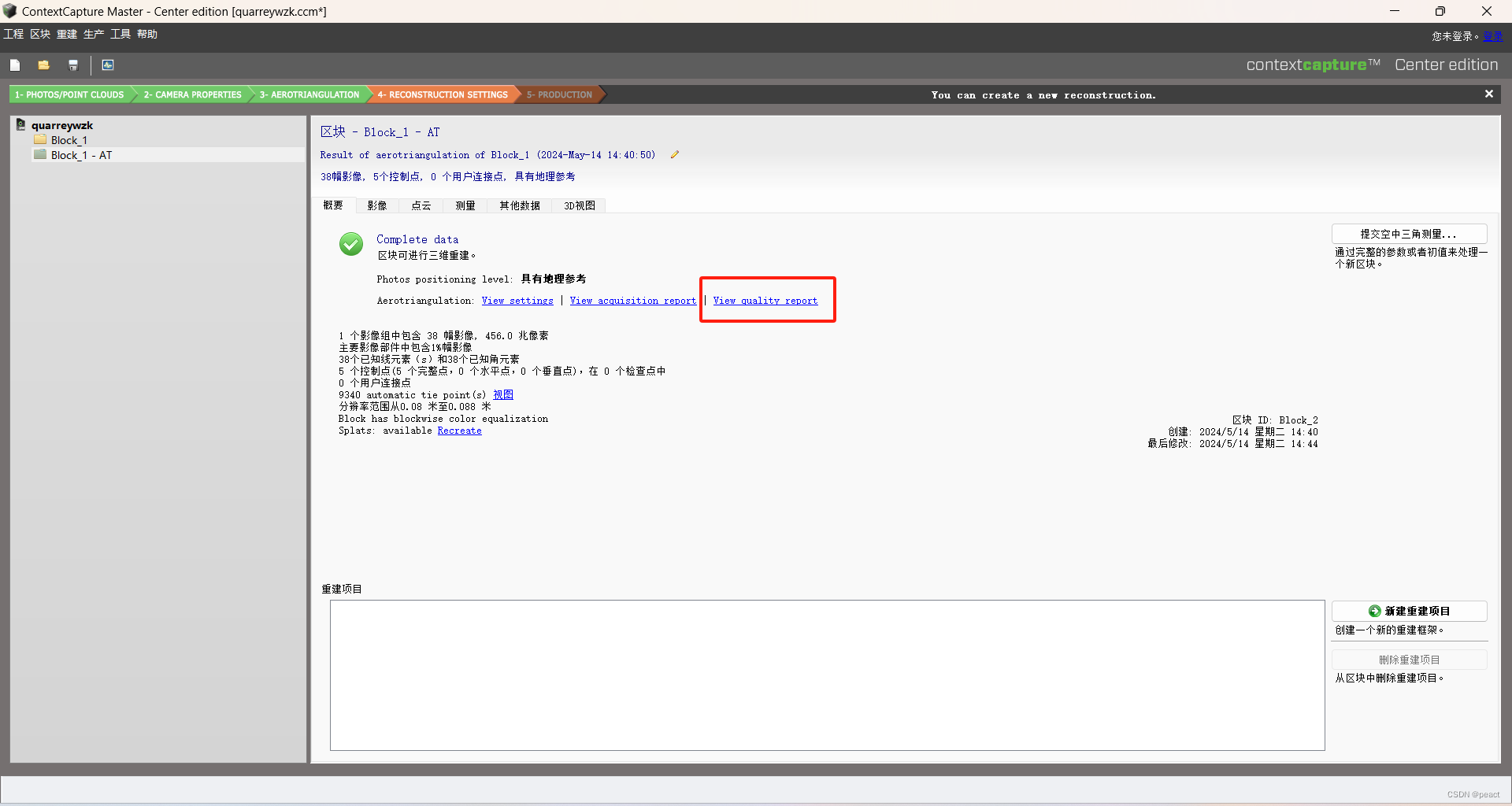Edit the aerotriangulation result name with the pencil icon
Screen dimensions: 1512x806
point(674,154)
